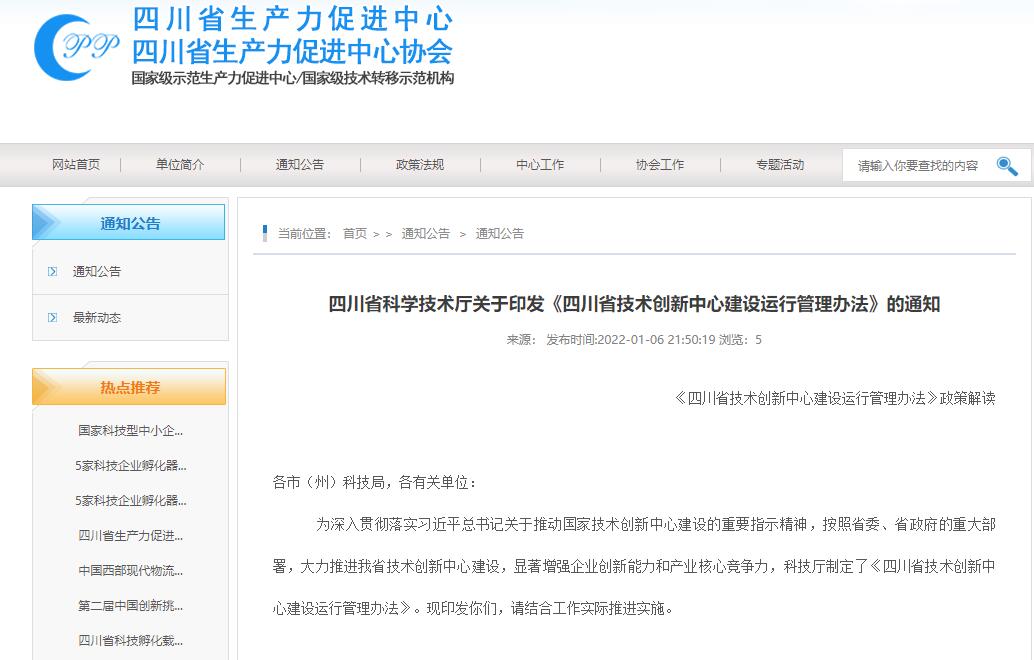
Task: Click arrow icon beside 通知公告 sidebar item
Action: pos(53,272)
